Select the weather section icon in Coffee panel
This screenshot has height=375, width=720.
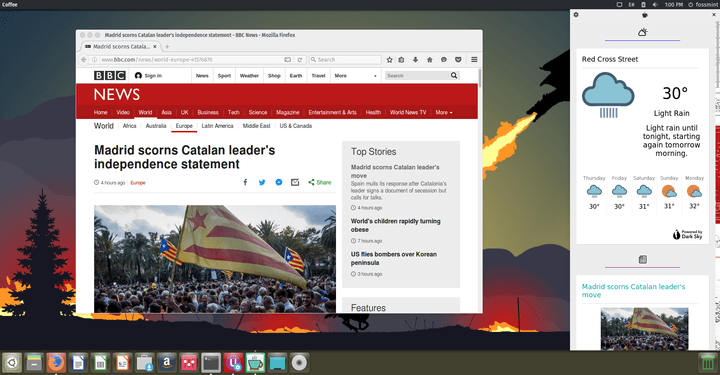click(x=642, y=32)
